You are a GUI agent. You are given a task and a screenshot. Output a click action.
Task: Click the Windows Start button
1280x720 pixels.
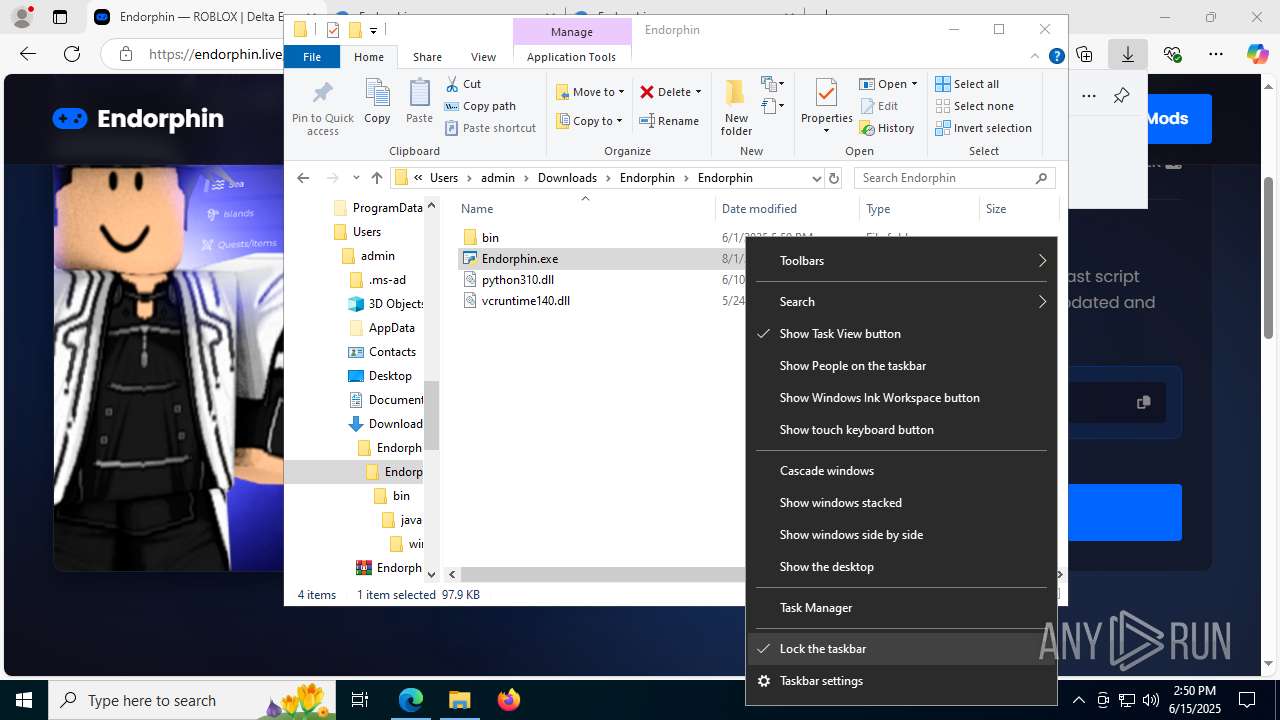pos(24,700)
